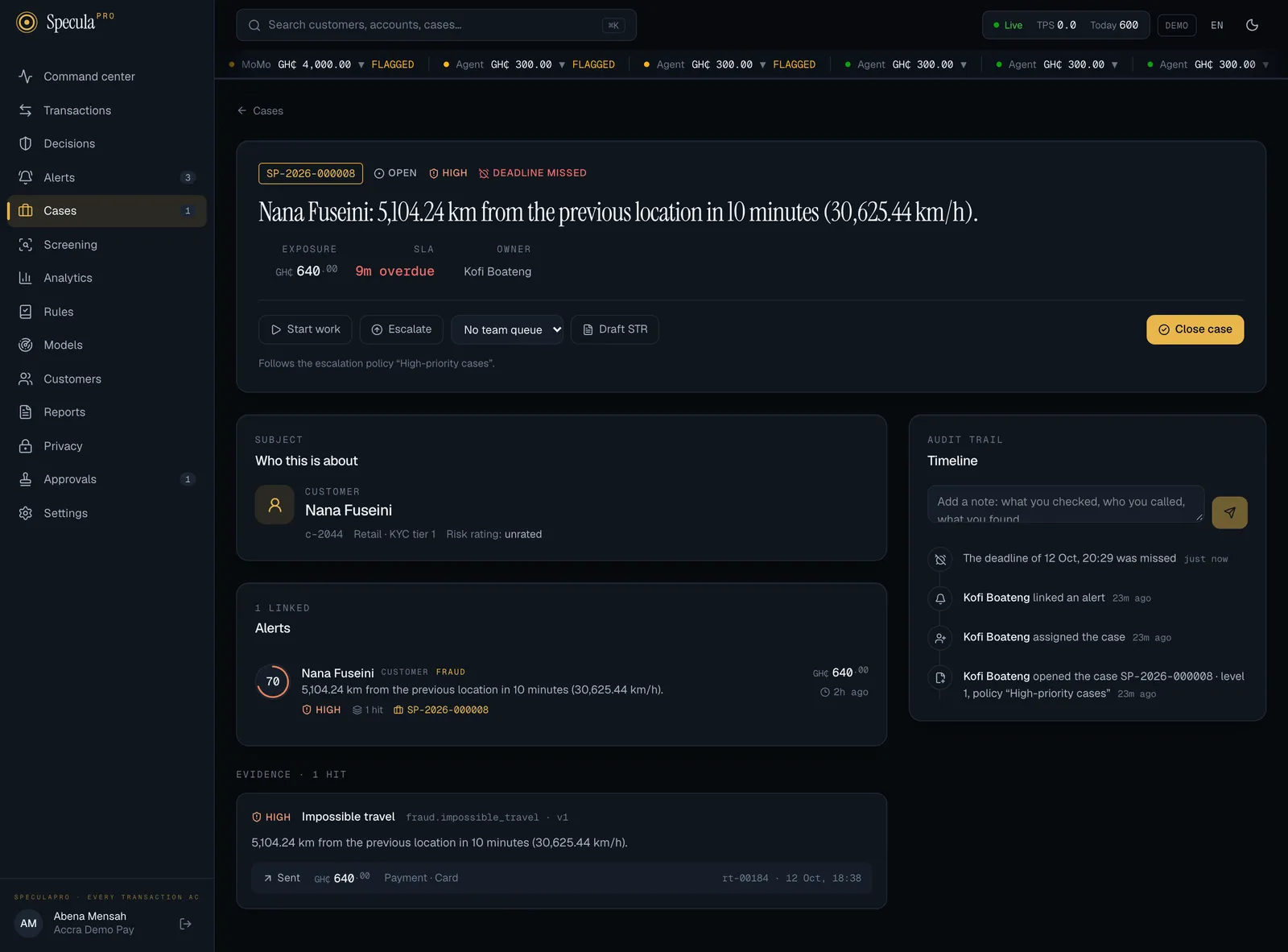The height and width of the screenshot is (952, 1288).
Task: Click the Privacy lock icon
Action: coord(26,445)
